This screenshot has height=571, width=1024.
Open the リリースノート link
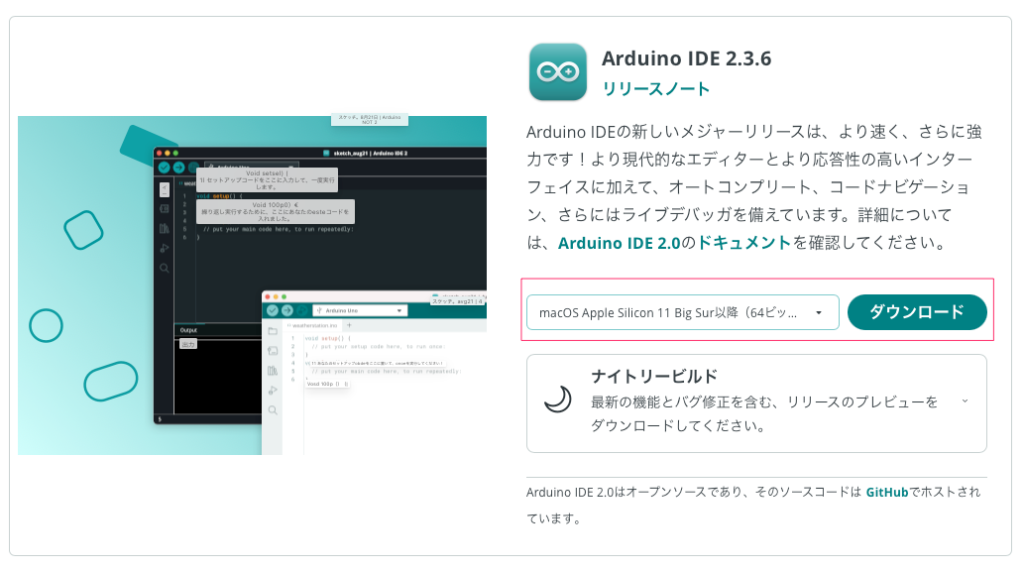pos(655,89)
